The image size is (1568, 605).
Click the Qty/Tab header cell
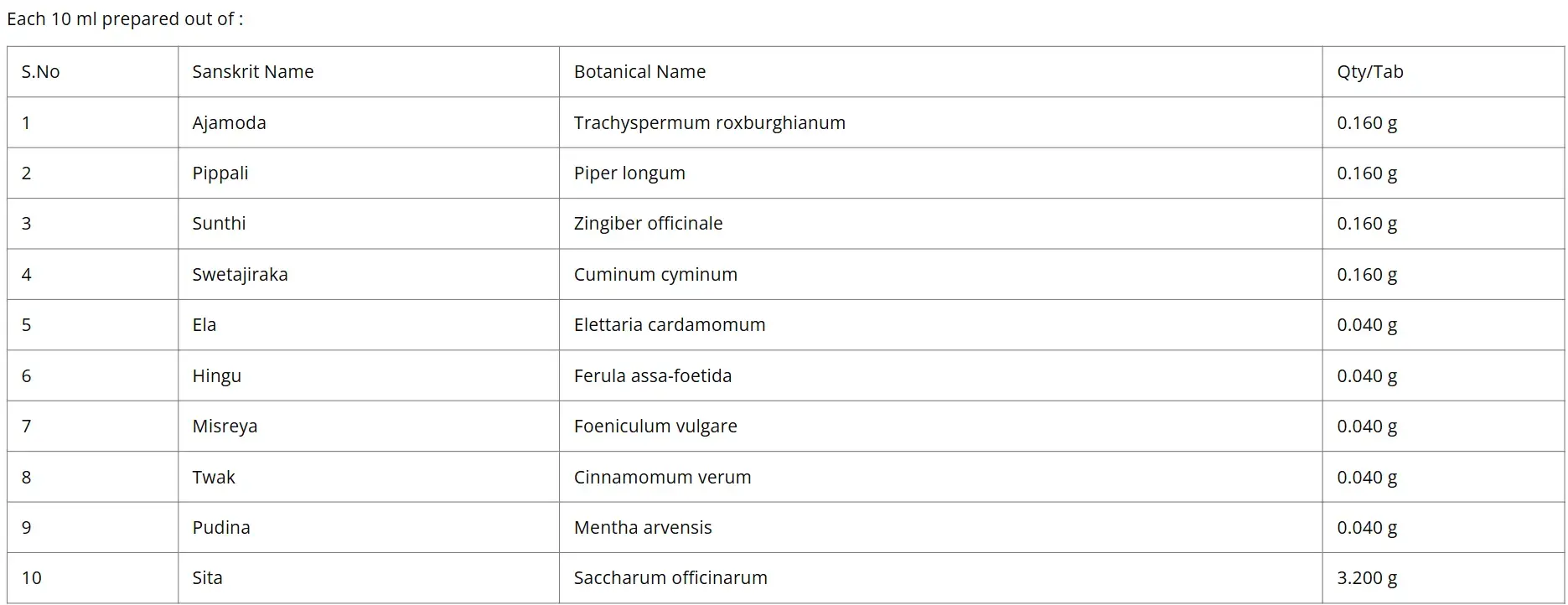tap(1443, 72)
